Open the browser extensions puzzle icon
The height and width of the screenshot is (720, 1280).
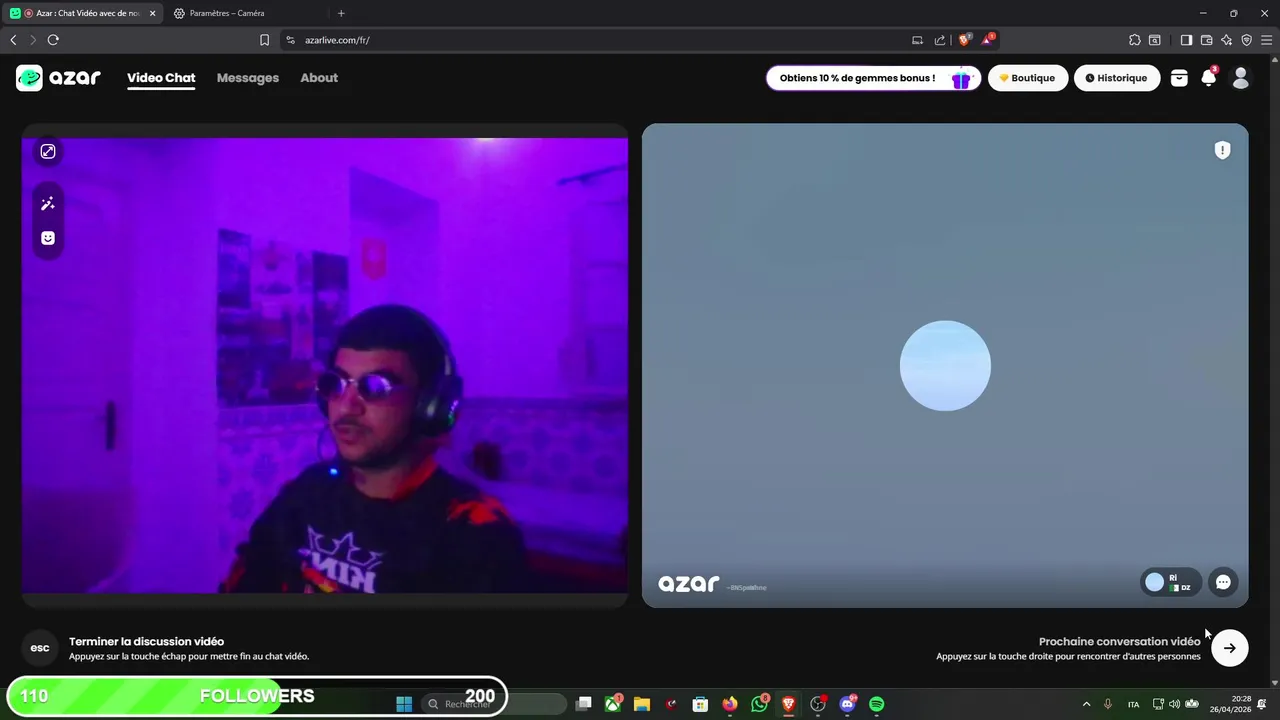[x=1134, y=40]
